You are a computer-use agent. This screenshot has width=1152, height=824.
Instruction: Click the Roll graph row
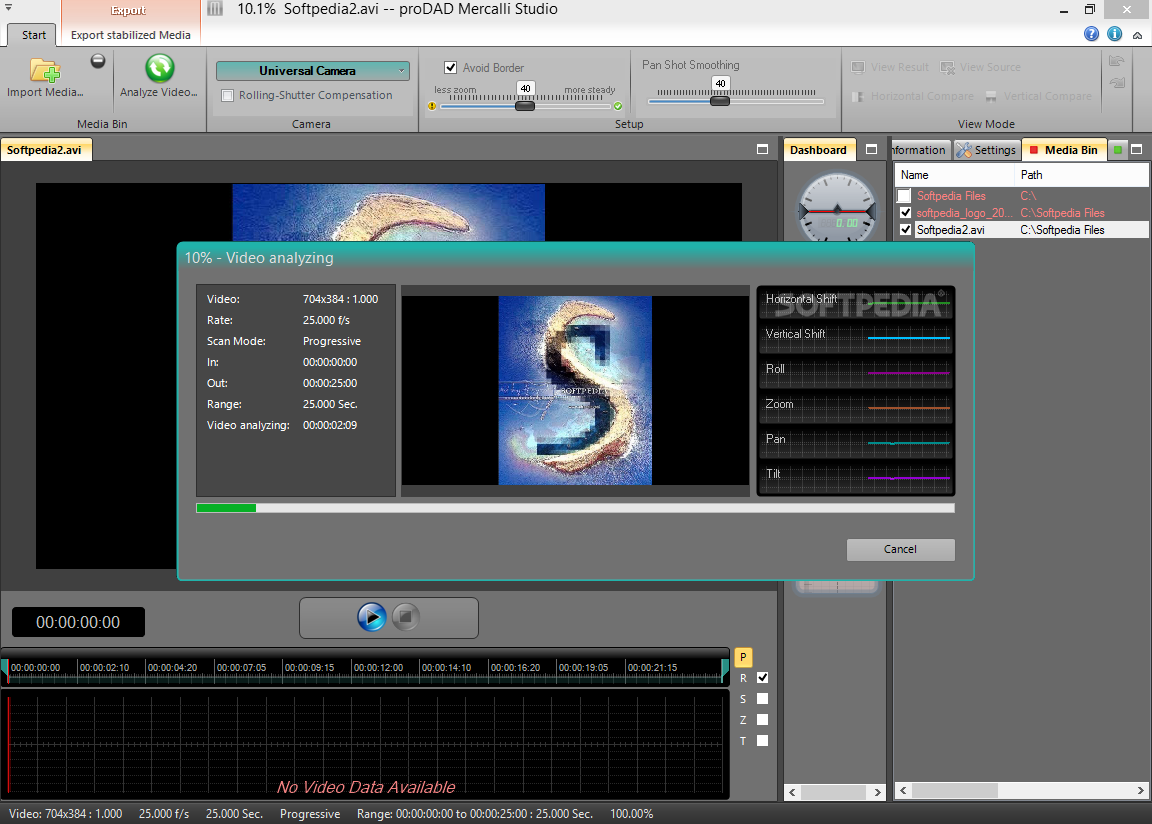coord(855,372)
